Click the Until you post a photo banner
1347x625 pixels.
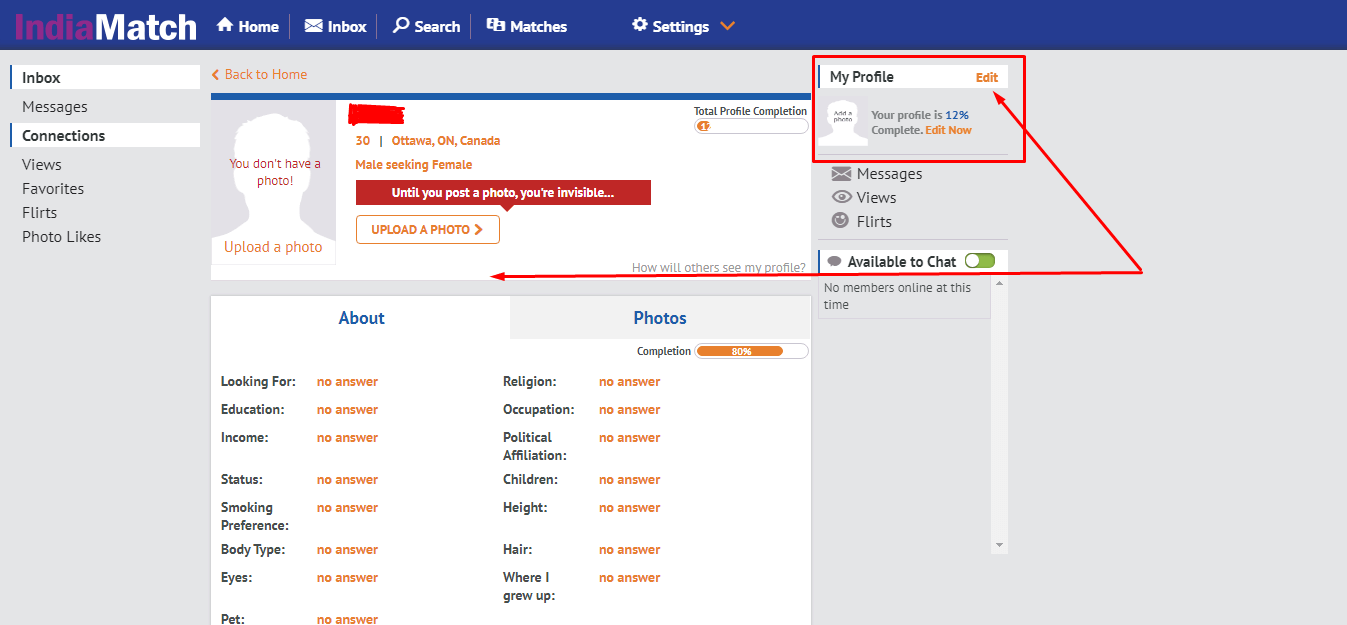503,193
